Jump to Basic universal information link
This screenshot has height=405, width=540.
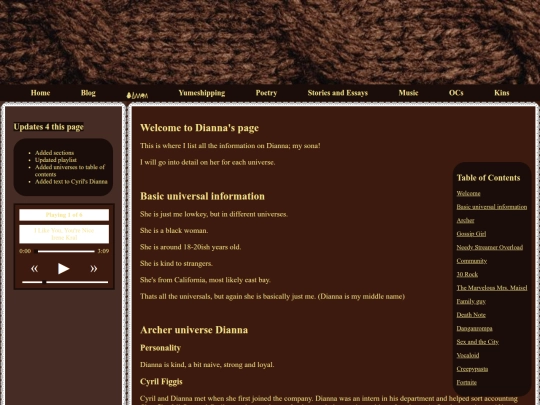point(492,207)
